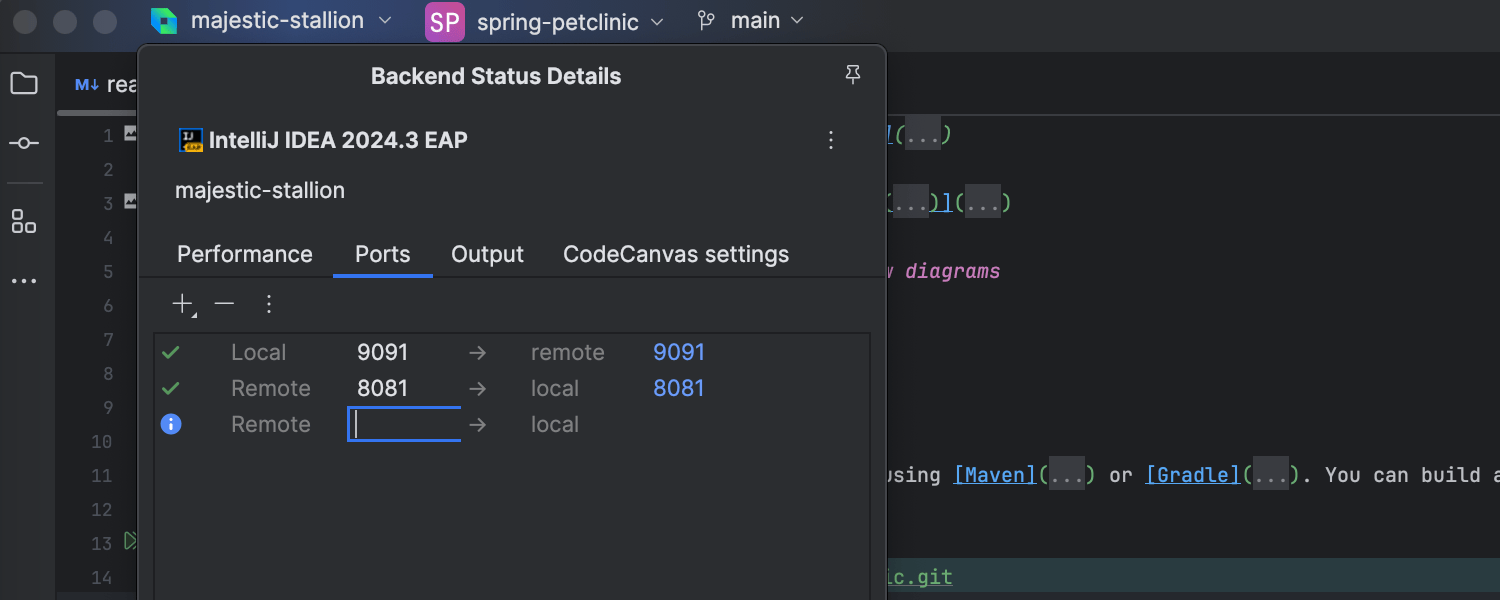Open remote port 9091 link
Viewport: 1500px width, 600px height.
click(x=679, y=352)
